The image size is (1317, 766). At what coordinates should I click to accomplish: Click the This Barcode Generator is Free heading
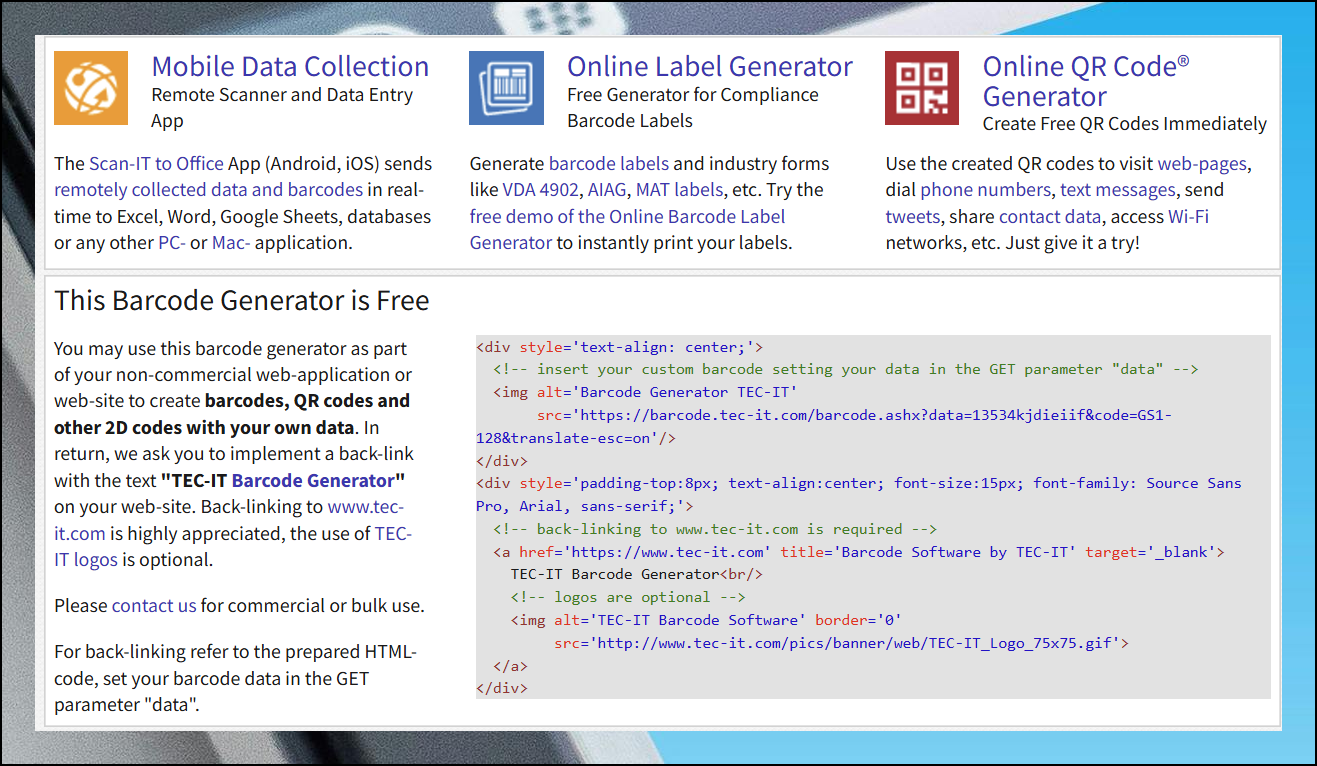[x=242, y=301]
